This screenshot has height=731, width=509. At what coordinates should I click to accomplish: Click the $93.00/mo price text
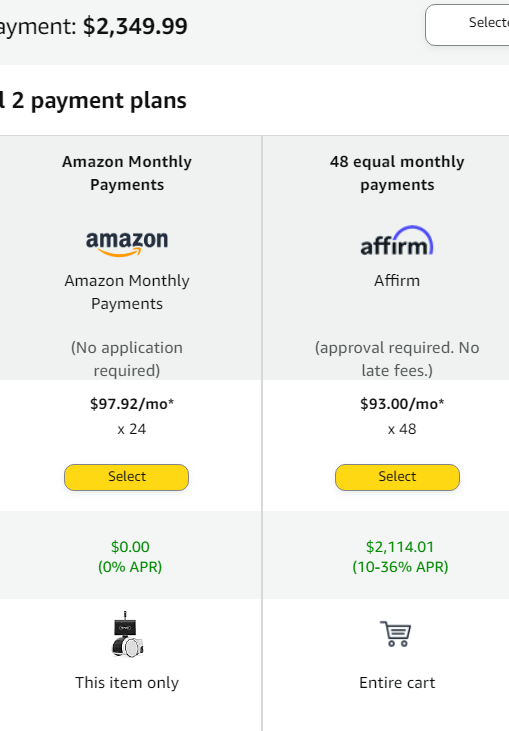pos(402,404)
